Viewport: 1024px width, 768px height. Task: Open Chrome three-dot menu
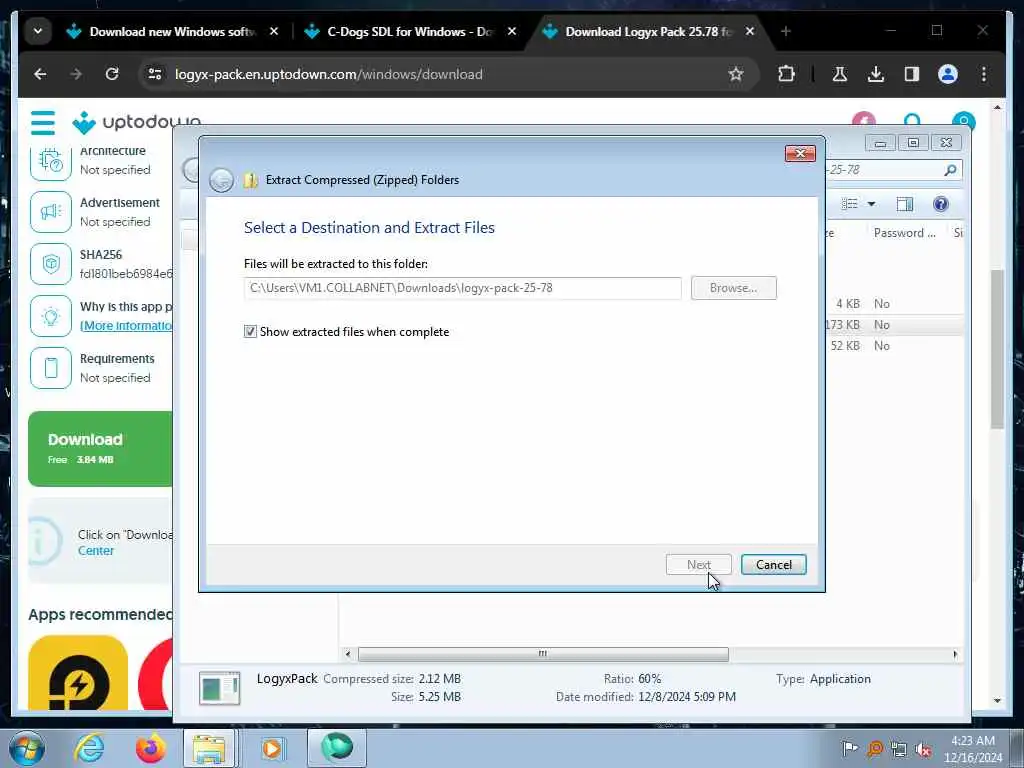pyautogui.click(x=984, y=74)
